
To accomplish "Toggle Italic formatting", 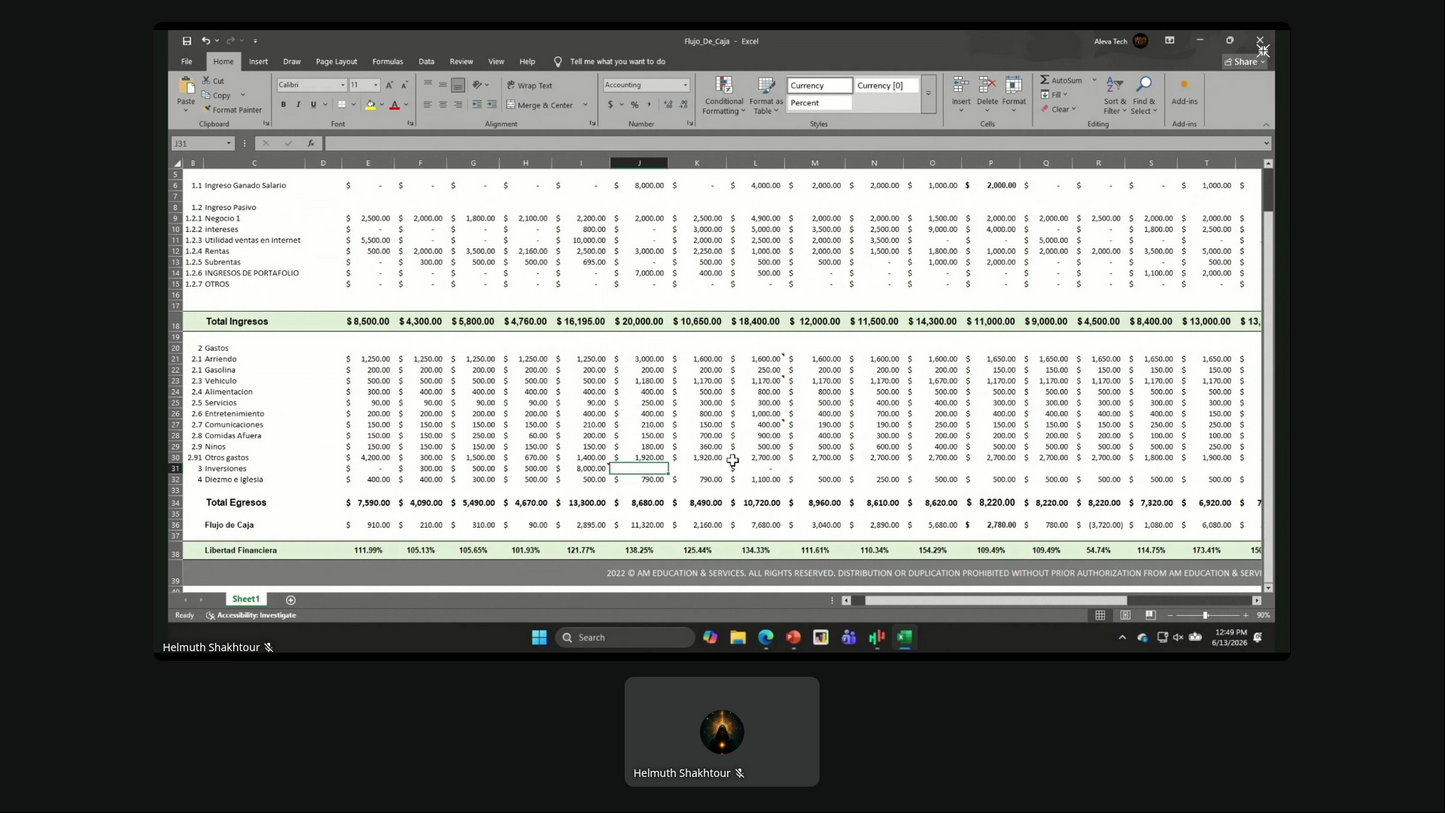I will click(x=298, y=105).
